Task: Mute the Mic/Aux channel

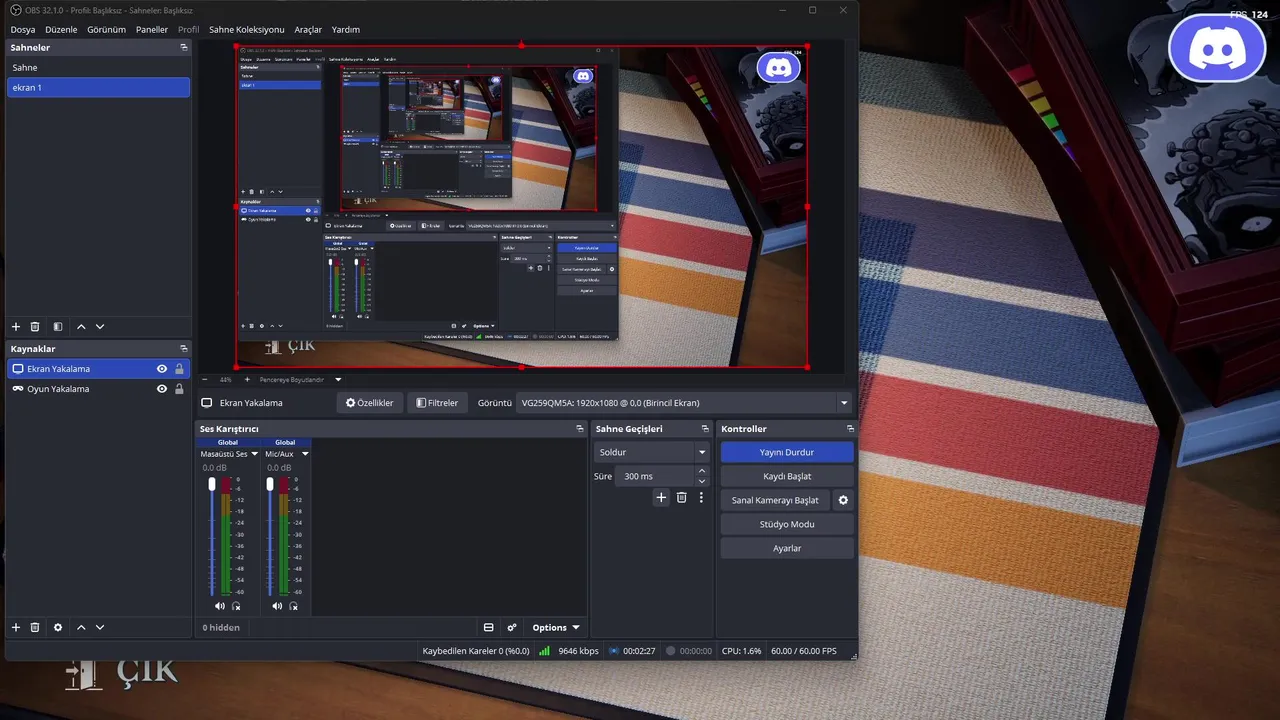Action: coord(277,606)
